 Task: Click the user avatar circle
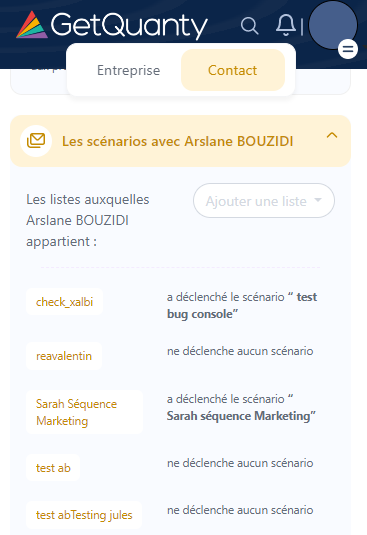333,25
